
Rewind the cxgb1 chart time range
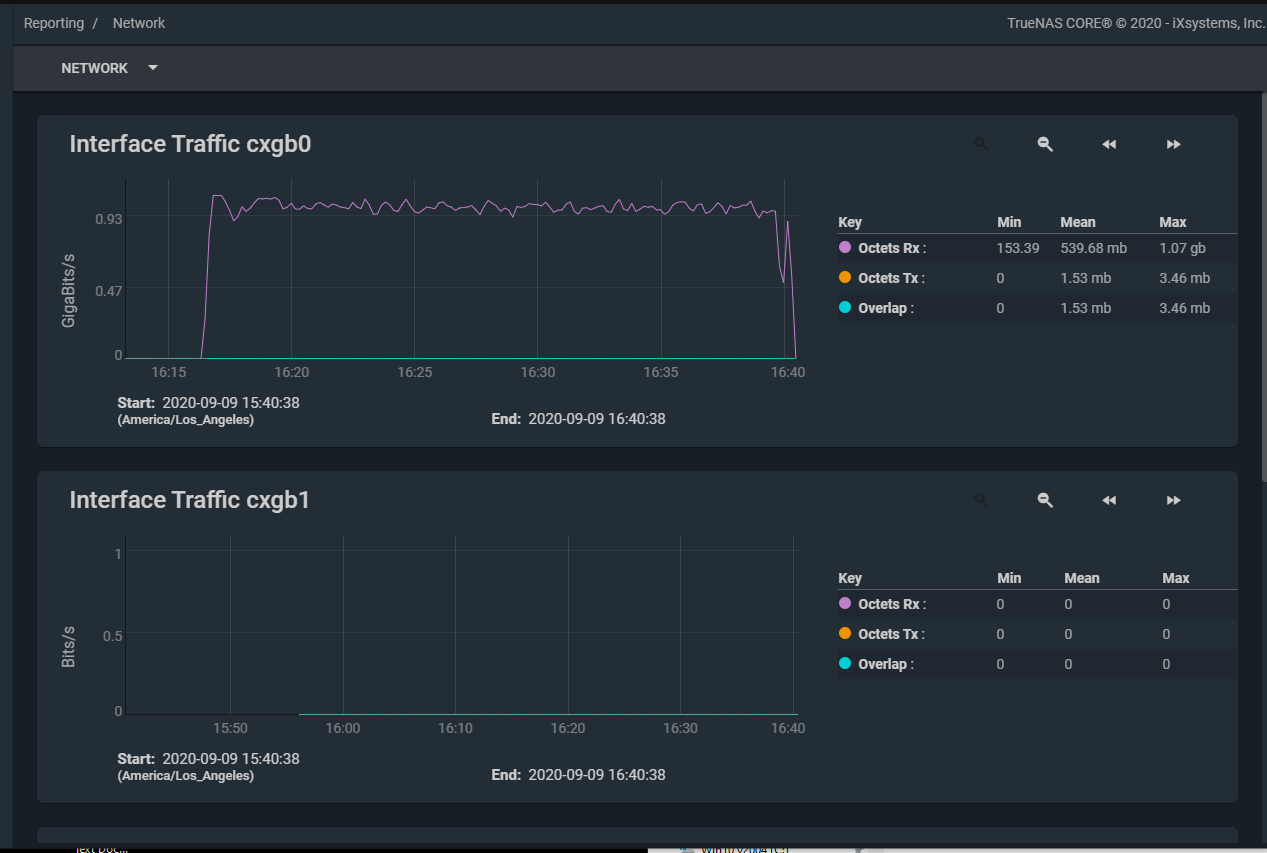[x=1109, y=500]
